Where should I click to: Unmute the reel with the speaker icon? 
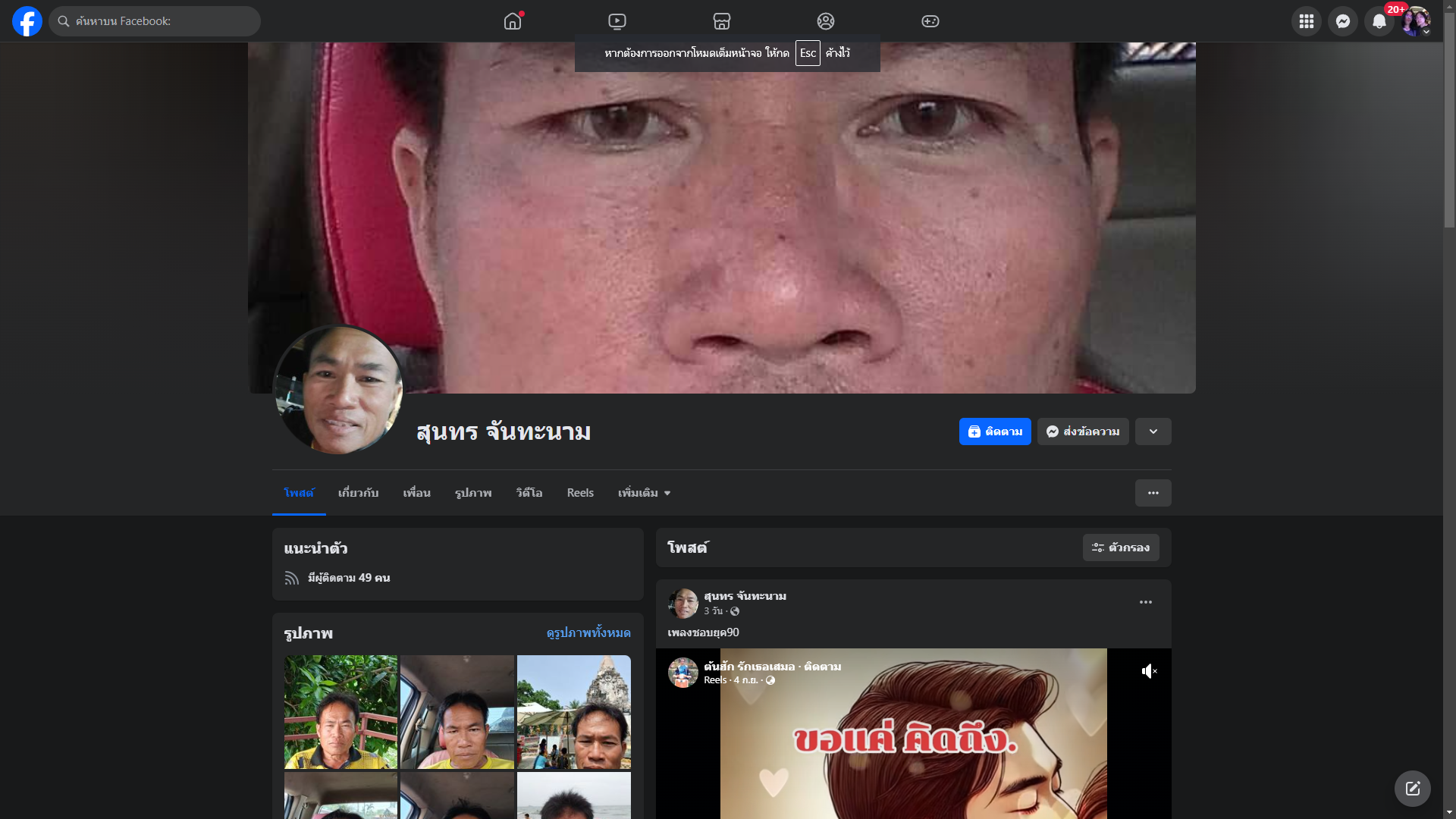[x=1149, y=671]
